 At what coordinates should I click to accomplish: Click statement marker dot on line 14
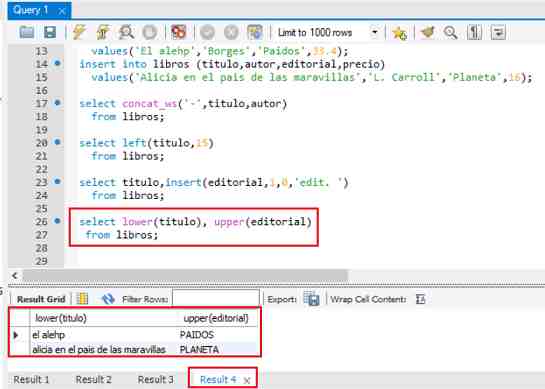[x=57, y=63]
